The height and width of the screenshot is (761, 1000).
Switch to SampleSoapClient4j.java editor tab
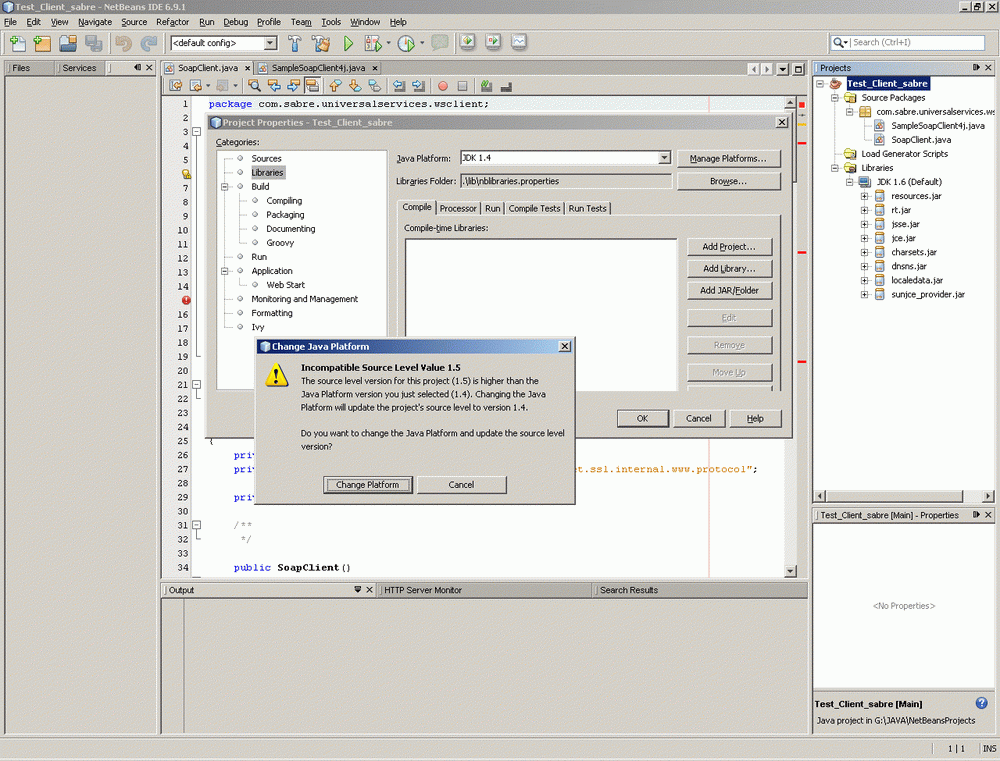318,68
